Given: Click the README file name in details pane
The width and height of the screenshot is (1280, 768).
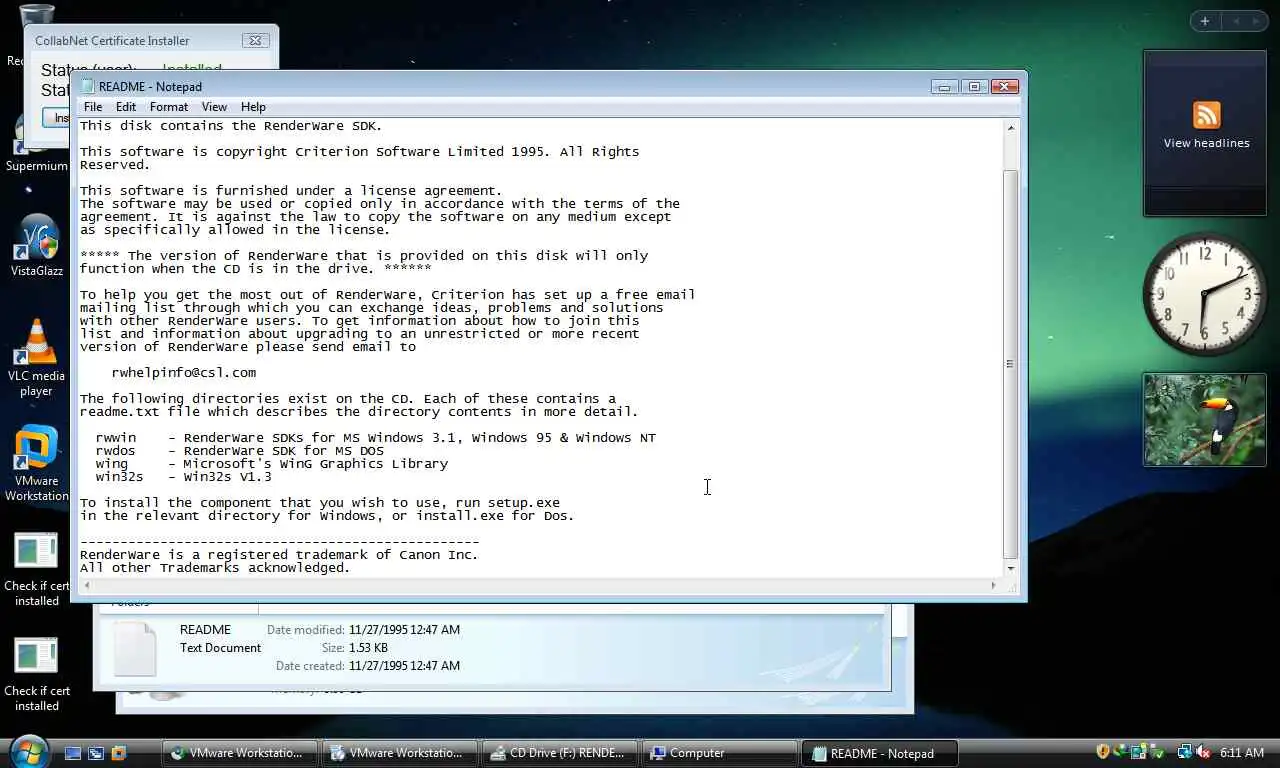Looking at the screenshot, I should coord(205,630).
